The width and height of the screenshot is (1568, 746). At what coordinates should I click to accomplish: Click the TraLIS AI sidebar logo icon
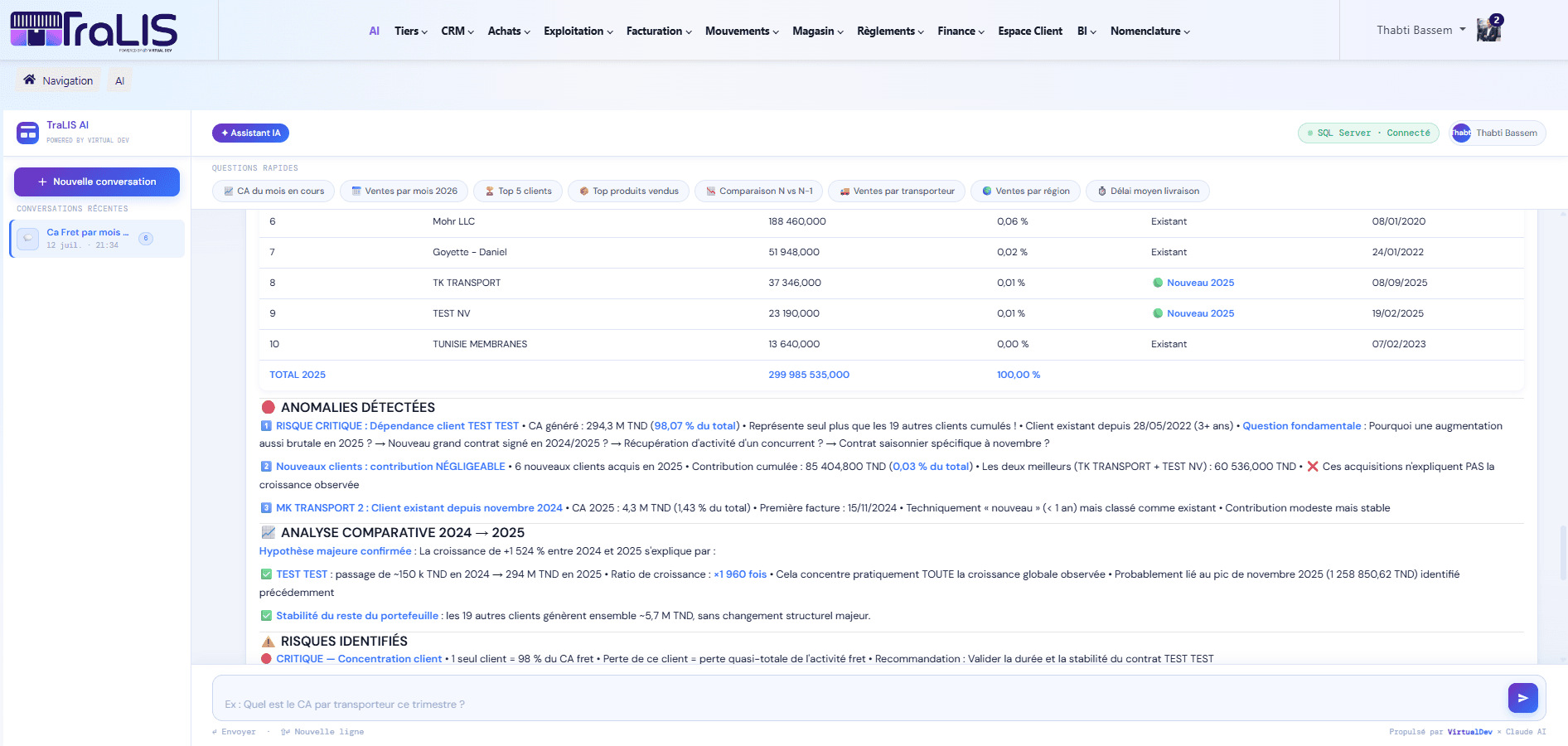coord(28,133)
